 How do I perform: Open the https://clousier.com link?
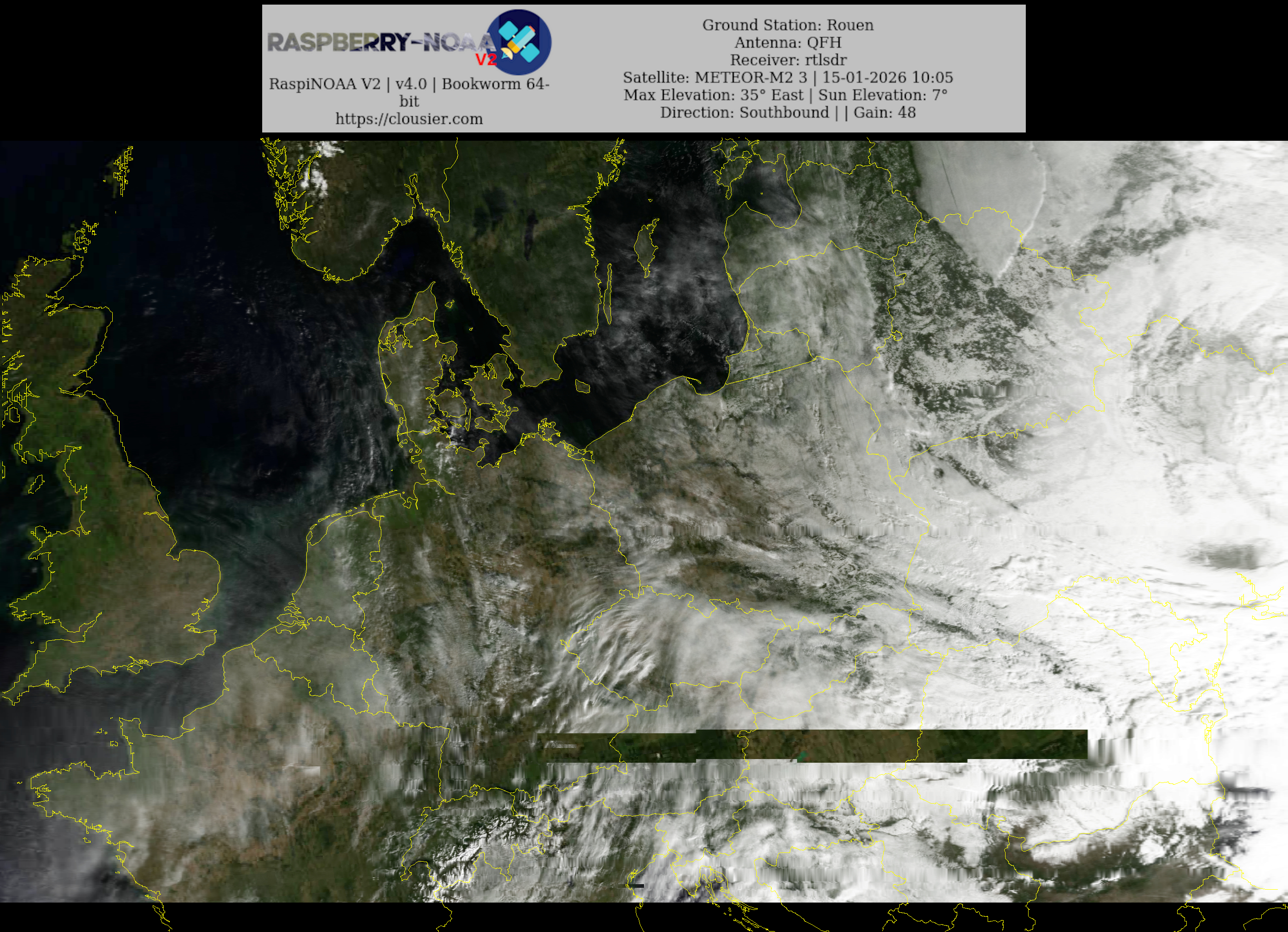click(x=409, y=119)
